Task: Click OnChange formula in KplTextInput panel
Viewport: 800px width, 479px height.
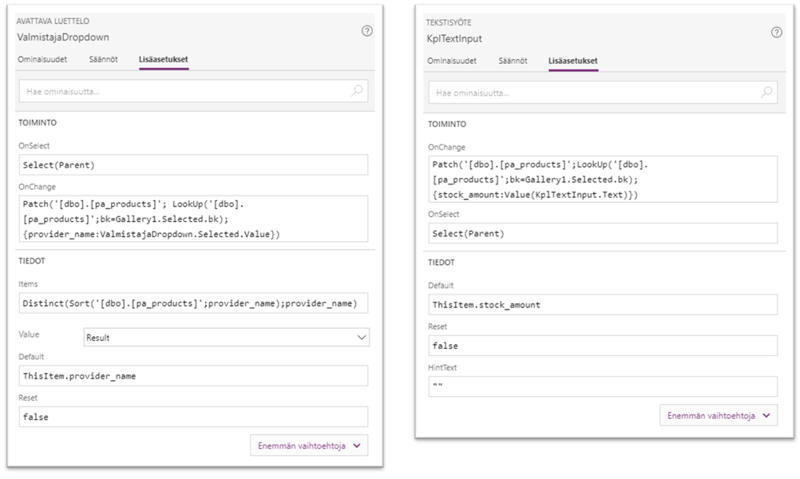Action: point(603,179)
